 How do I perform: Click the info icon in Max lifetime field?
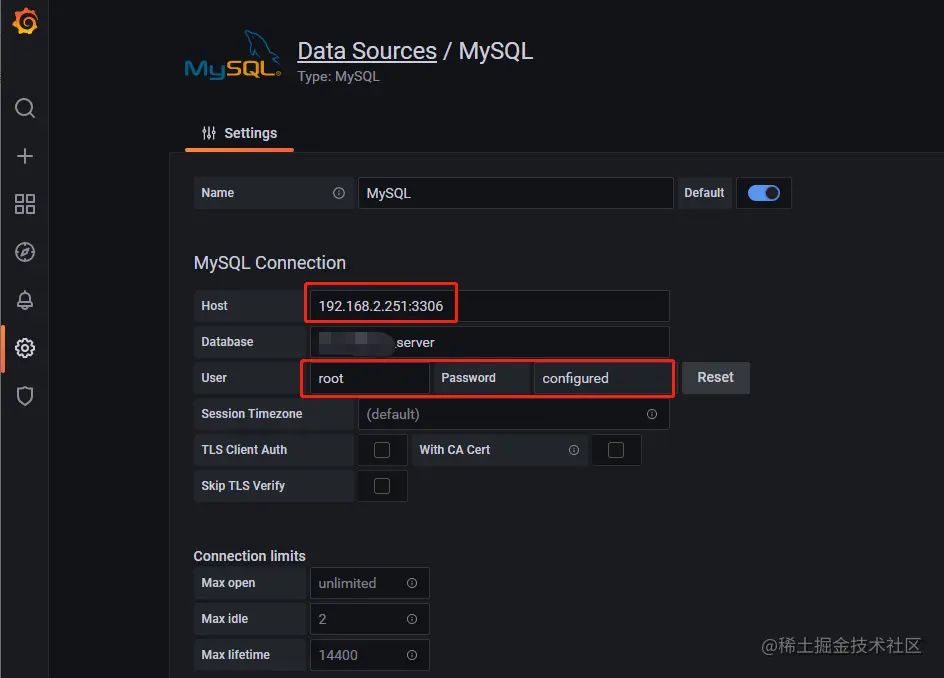[x=412, y=655]
